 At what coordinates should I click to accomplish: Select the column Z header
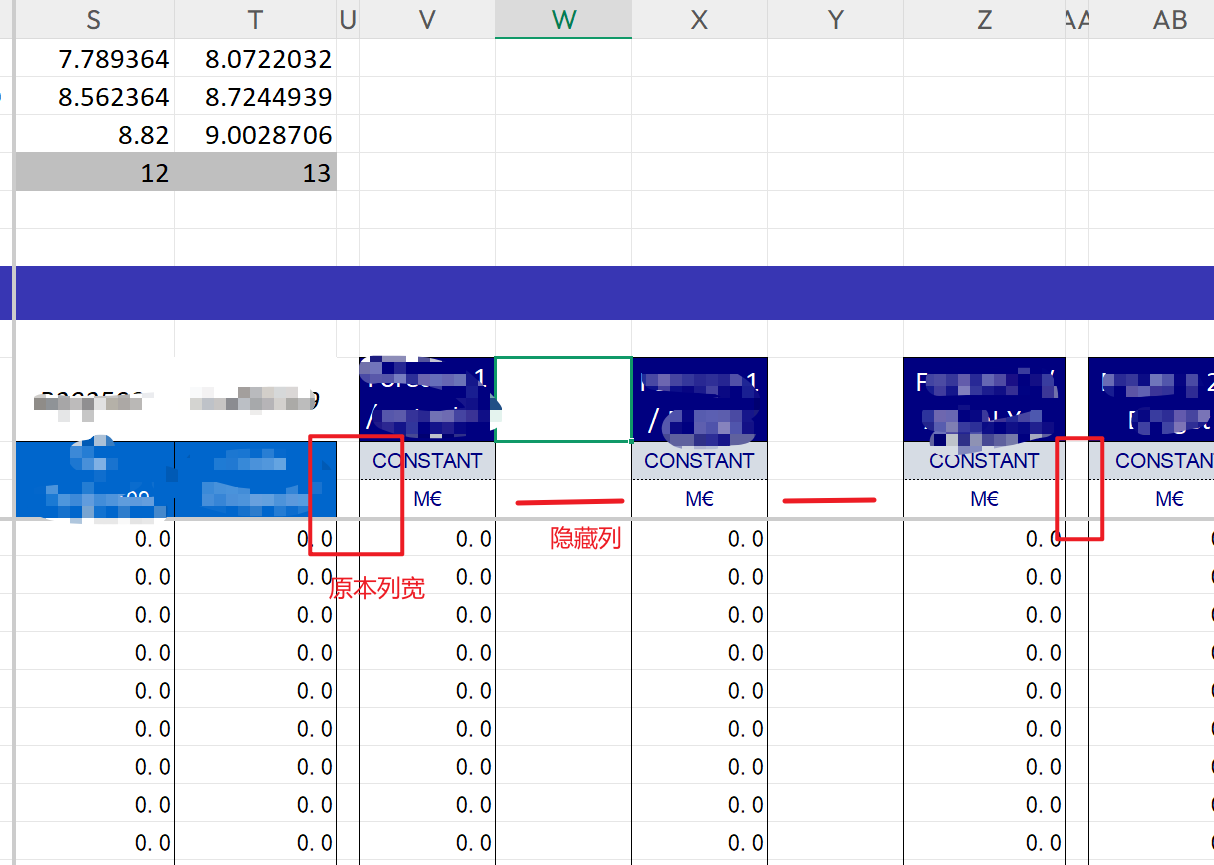point(984,19)
